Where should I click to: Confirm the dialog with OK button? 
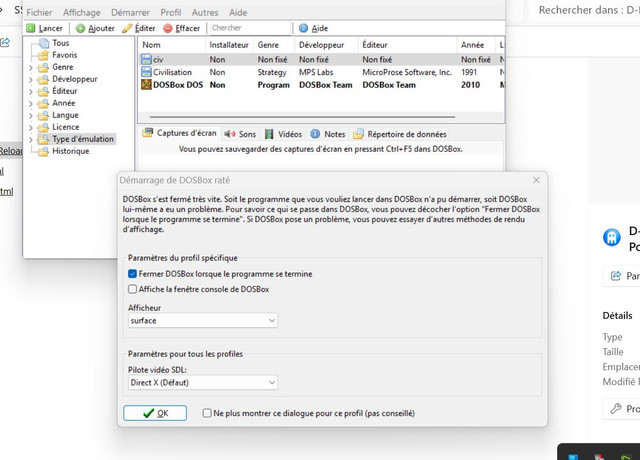pyautogui.click(x=155, y=413)
